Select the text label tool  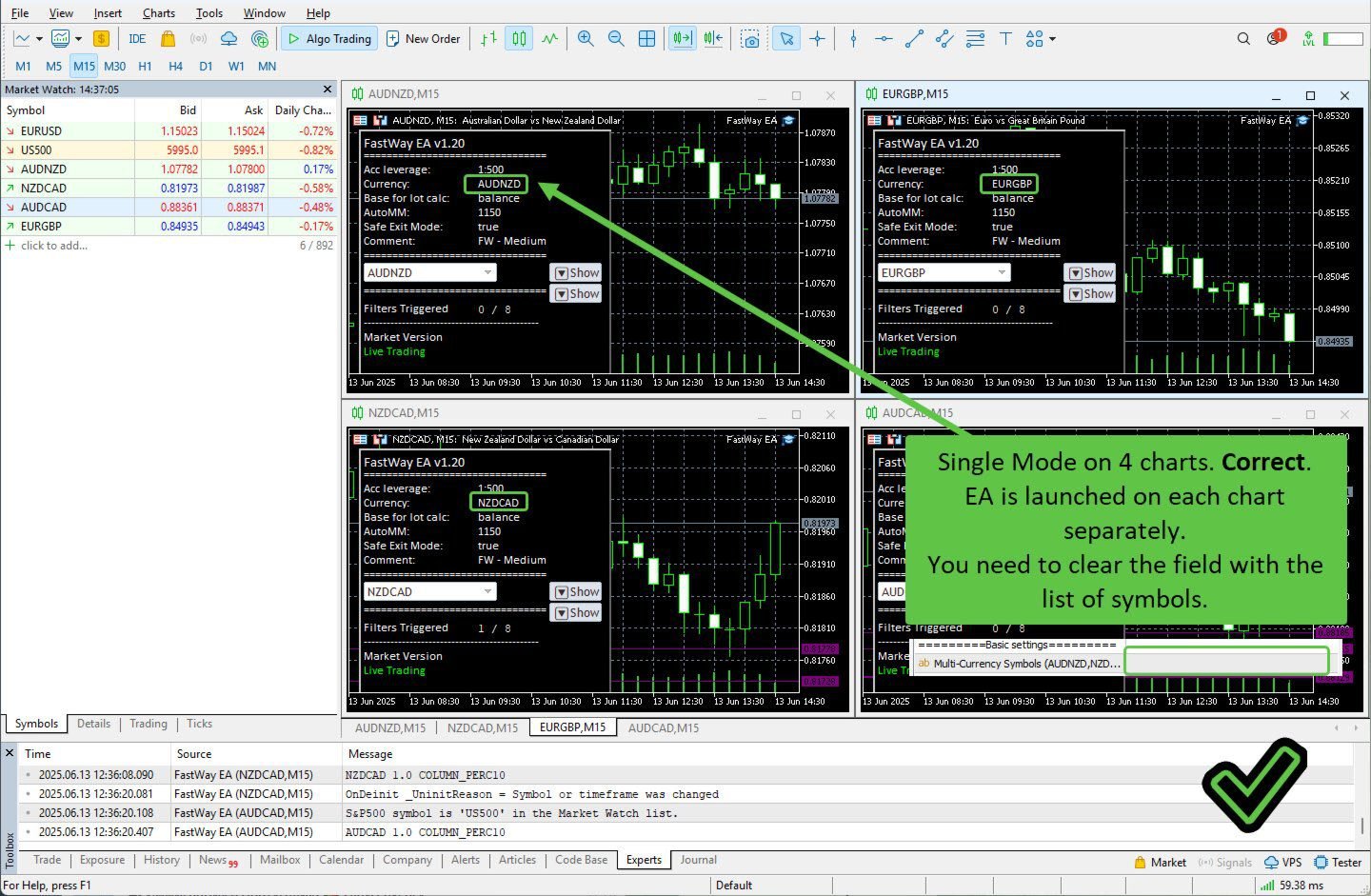1005,39
